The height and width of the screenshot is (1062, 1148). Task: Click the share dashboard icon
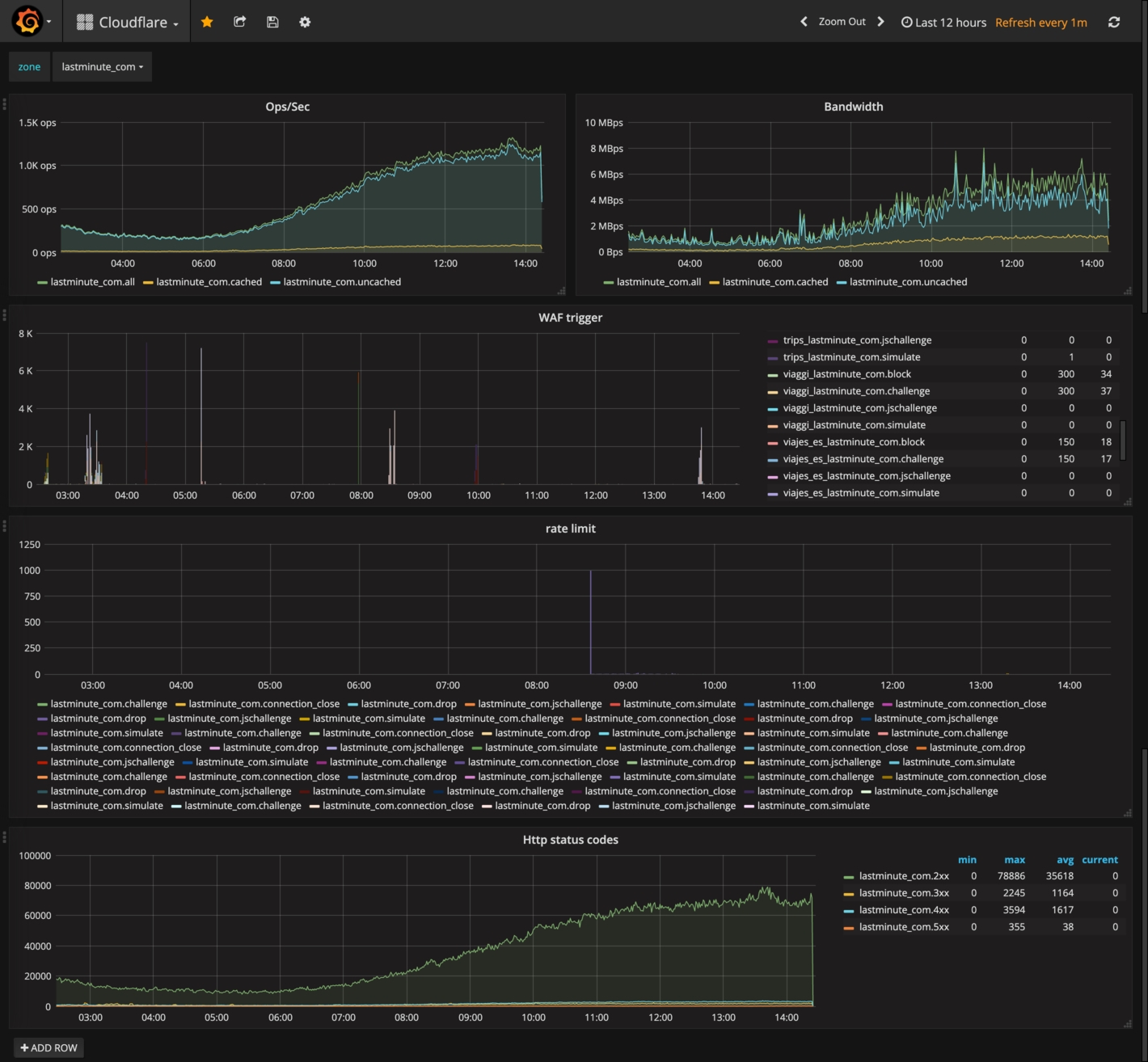tap(240, 22)
